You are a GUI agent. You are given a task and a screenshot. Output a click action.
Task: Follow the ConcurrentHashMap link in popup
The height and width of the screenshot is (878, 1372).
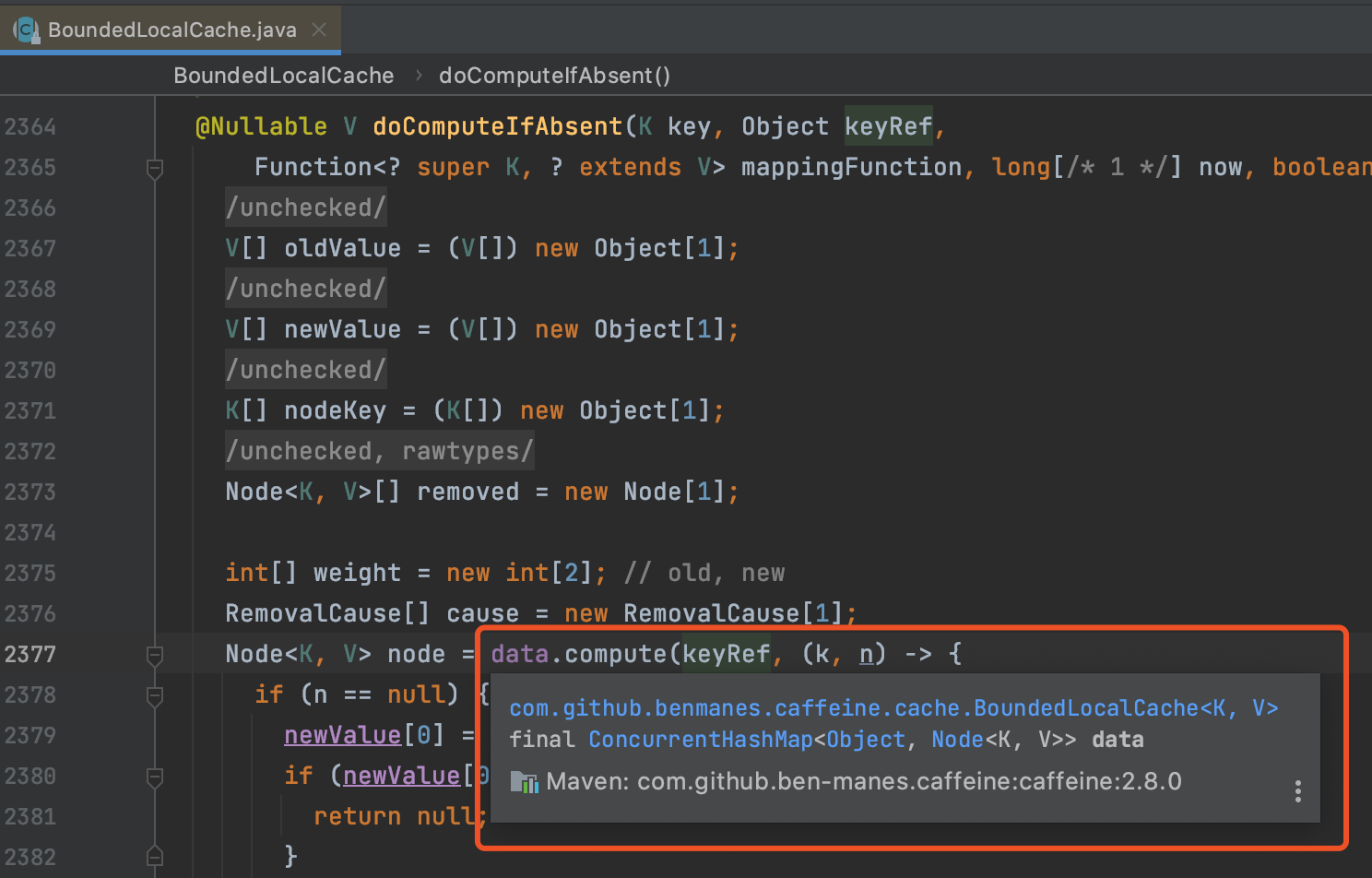coord(701,740)
